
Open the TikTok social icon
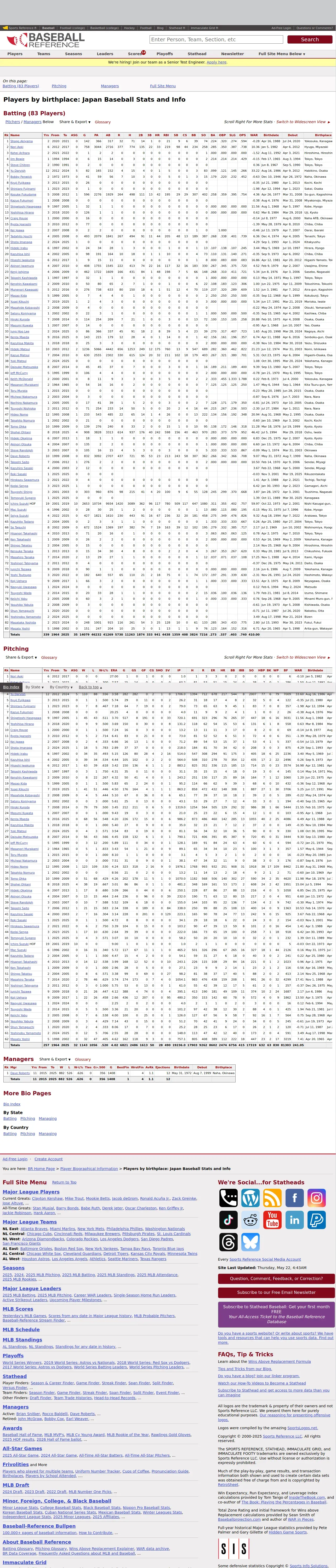228,1220
